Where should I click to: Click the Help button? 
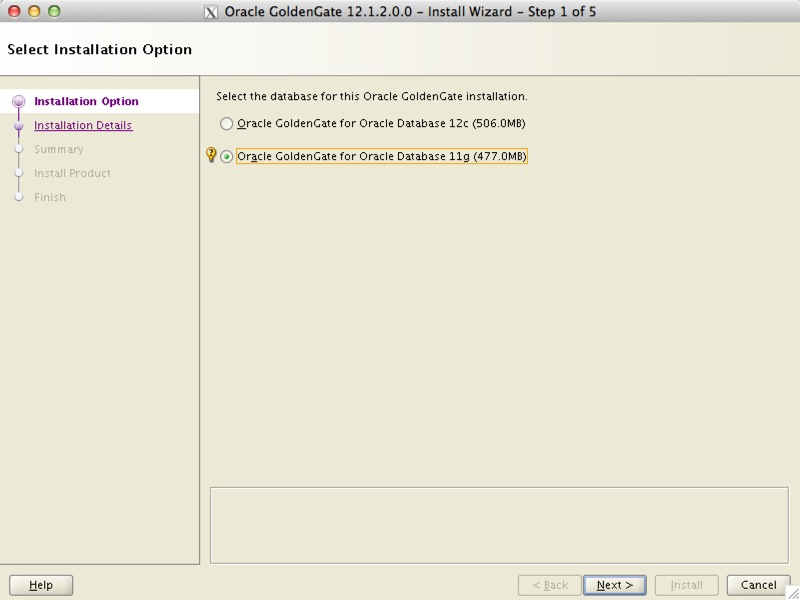point(41,585)
